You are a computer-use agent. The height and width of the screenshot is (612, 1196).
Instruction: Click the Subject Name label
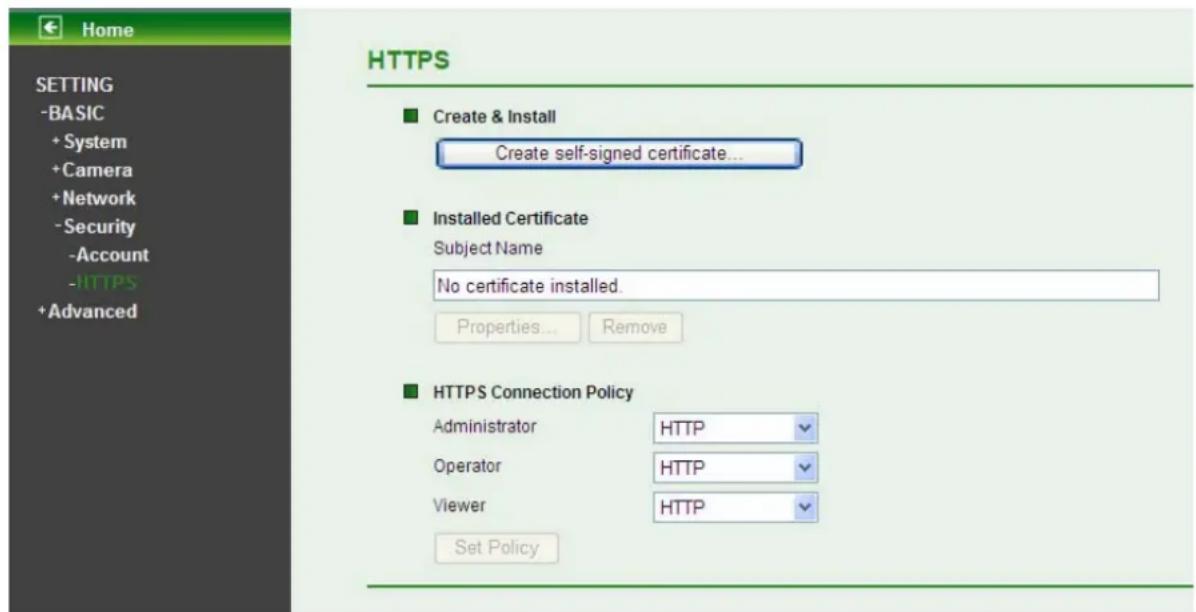pyautogui.click(x=487, y=248)
